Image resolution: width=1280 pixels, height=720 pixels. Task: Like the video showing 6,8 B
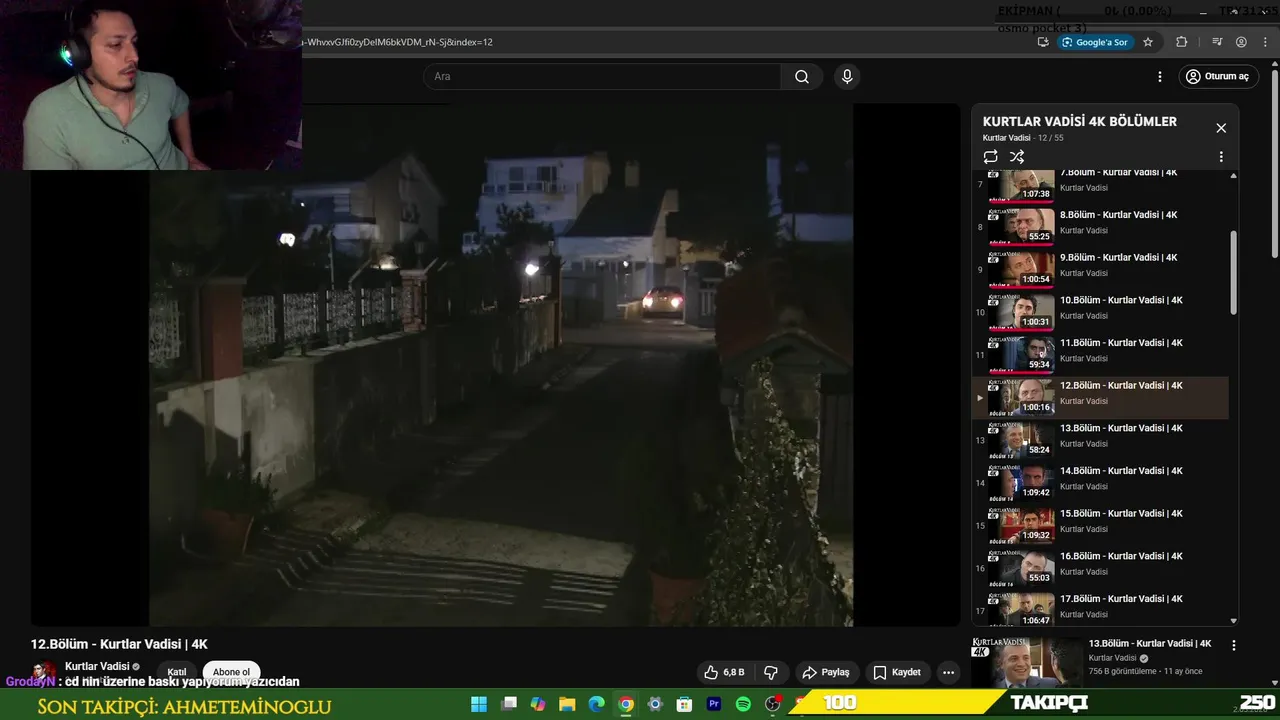point(724,672)
